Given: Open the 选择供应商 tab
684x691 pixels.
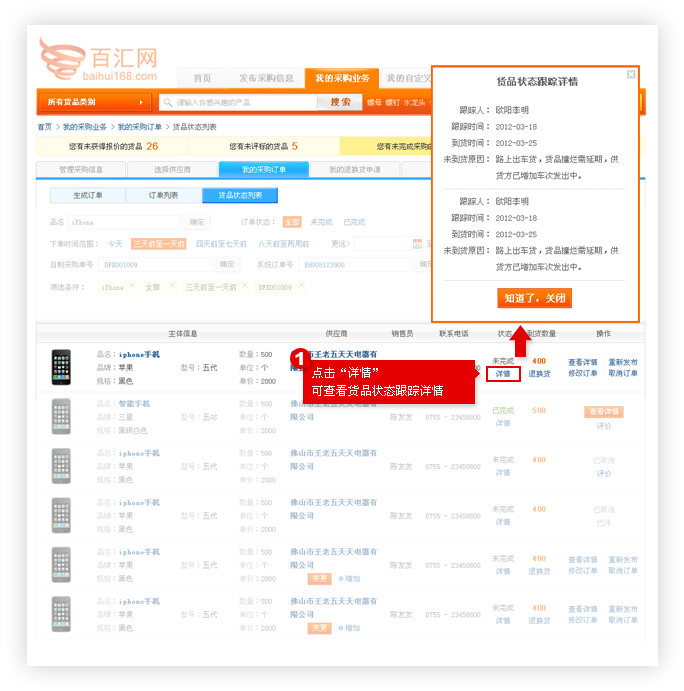Looking at the screenshot, I should tap(172, 170).
